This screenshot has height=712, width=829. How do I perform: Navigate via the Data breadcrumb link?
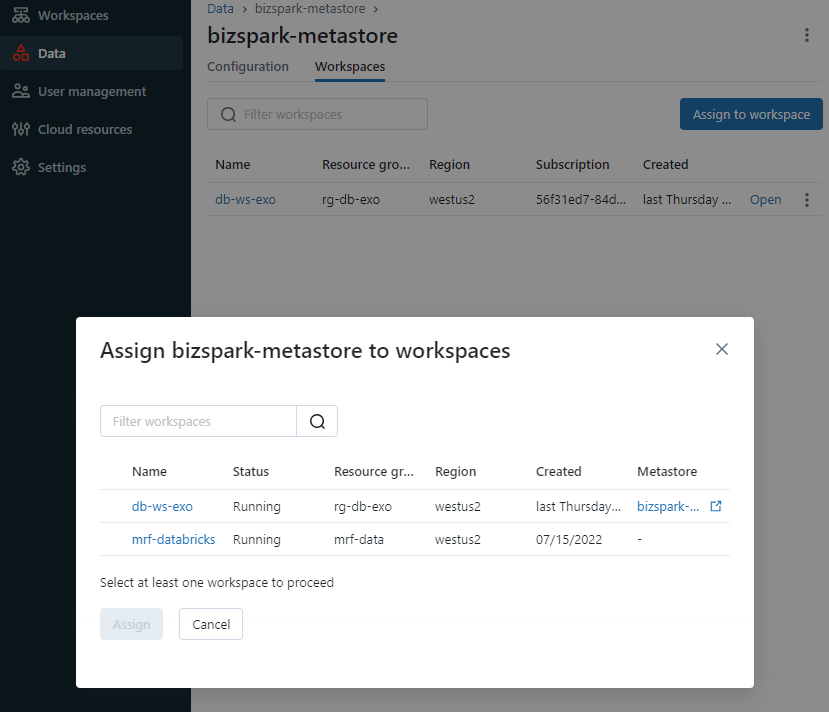click(220, 8)
